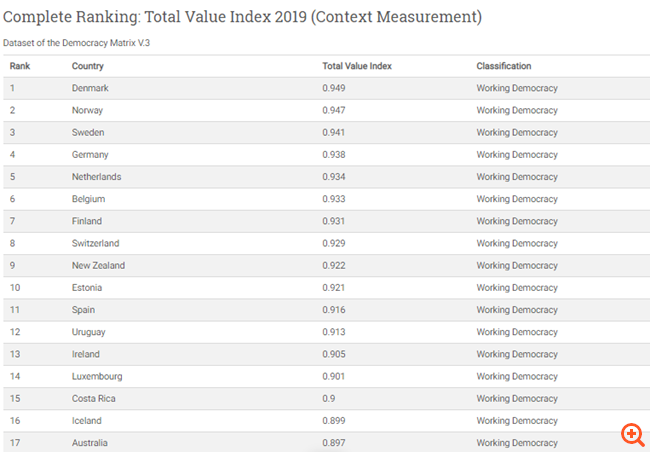Screen dimensions: 650x452
Task: Click the Rank column header
Action: (20, 66)
